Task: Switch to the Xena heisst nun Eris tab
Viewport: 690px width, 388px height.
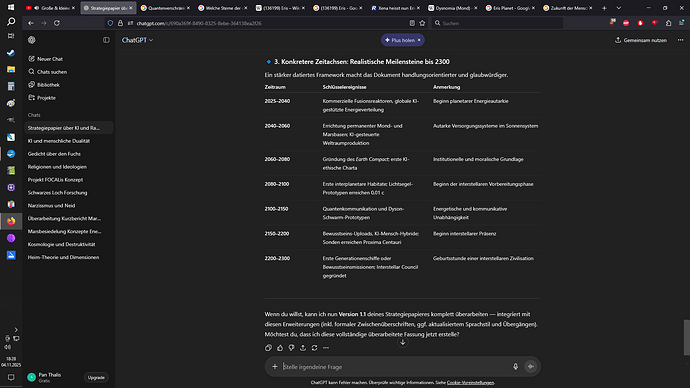Action: pyautogui.click(x=396, y=8)
